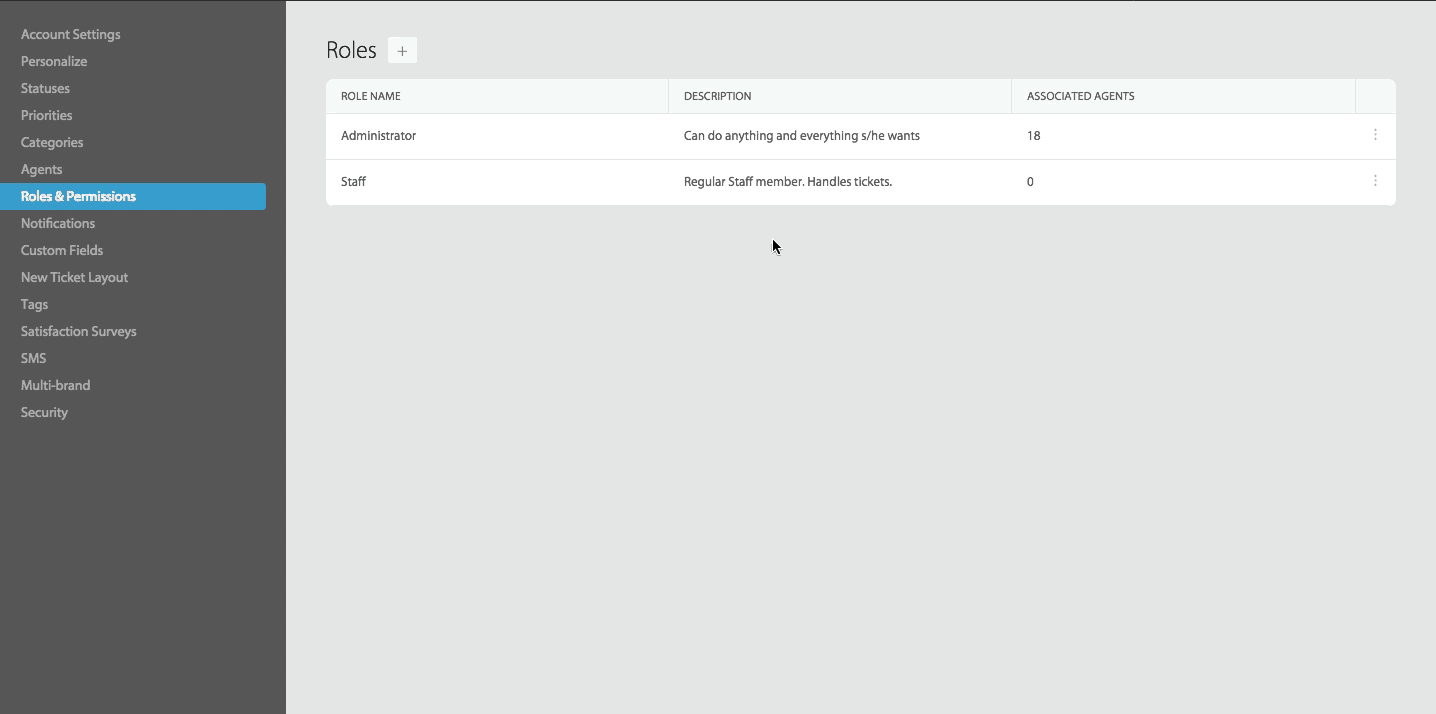
Task: Go to Account Settings
Action: click(70, 34)
